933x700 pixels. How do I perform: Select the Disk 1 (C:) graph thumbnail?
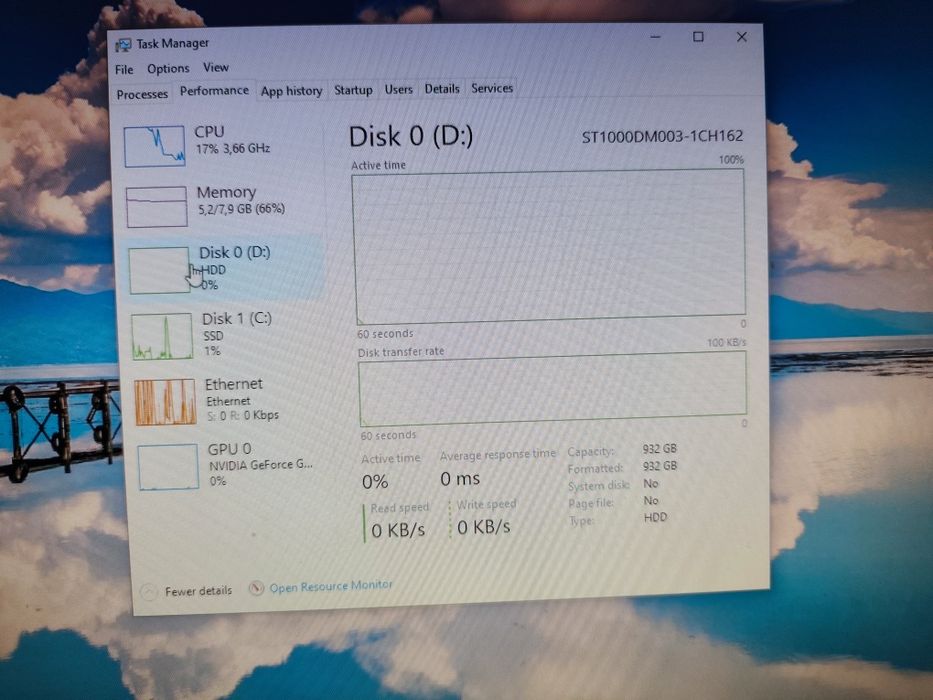click(x=162, y=336)
